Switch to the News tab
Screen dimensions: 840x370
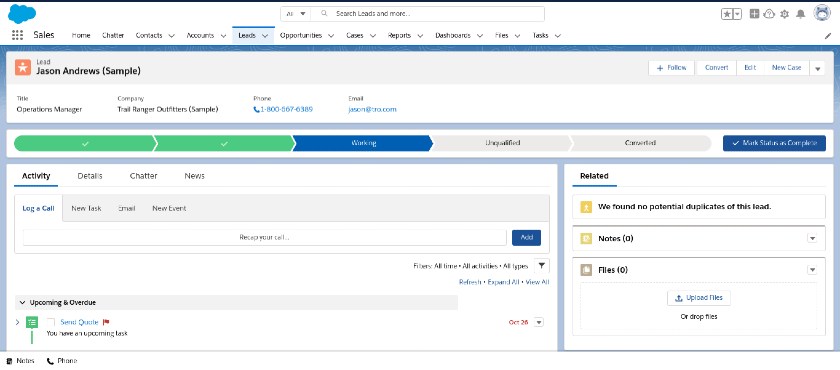coord(194,176)
